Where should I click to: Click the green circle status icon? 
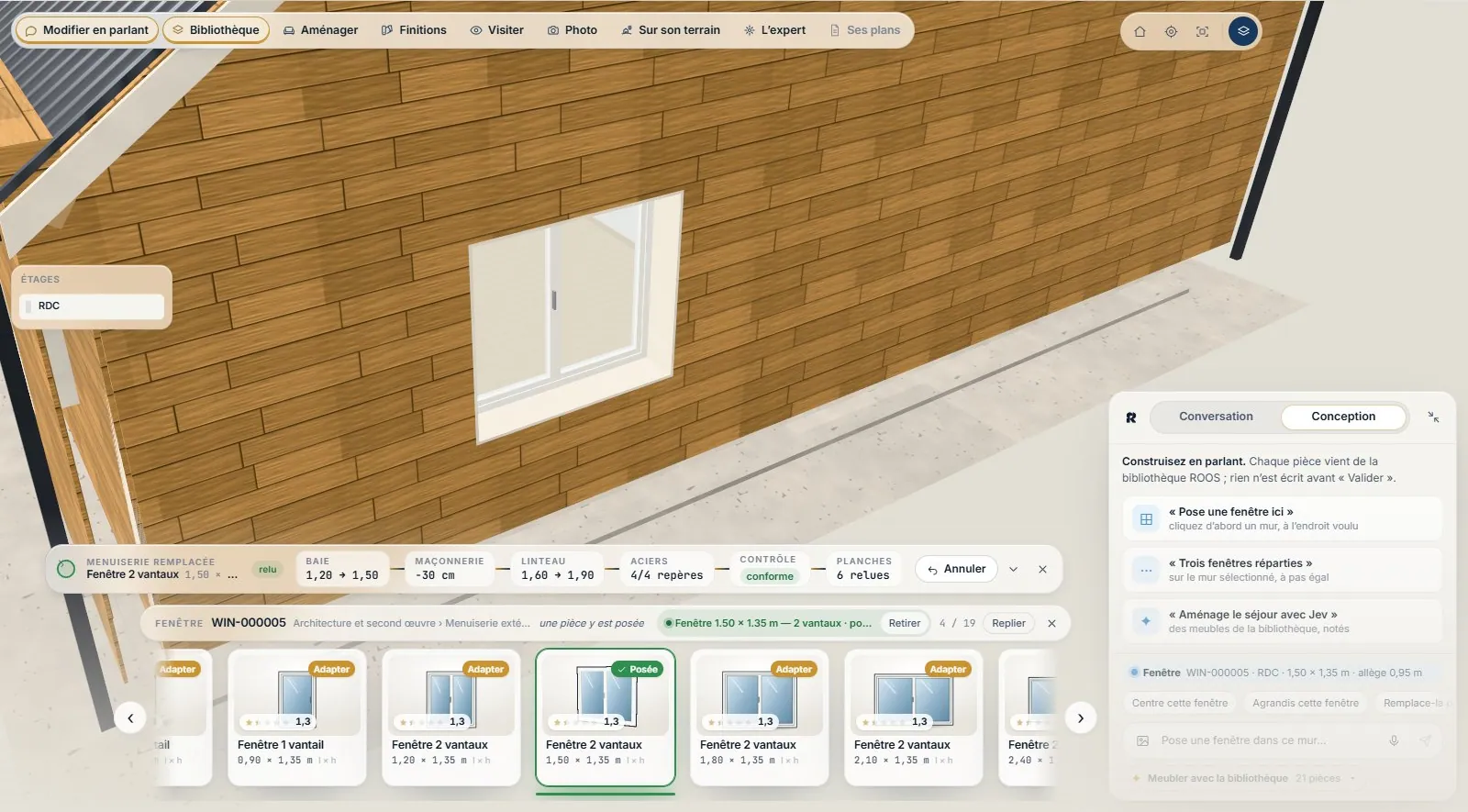click(x=66, y=569)
